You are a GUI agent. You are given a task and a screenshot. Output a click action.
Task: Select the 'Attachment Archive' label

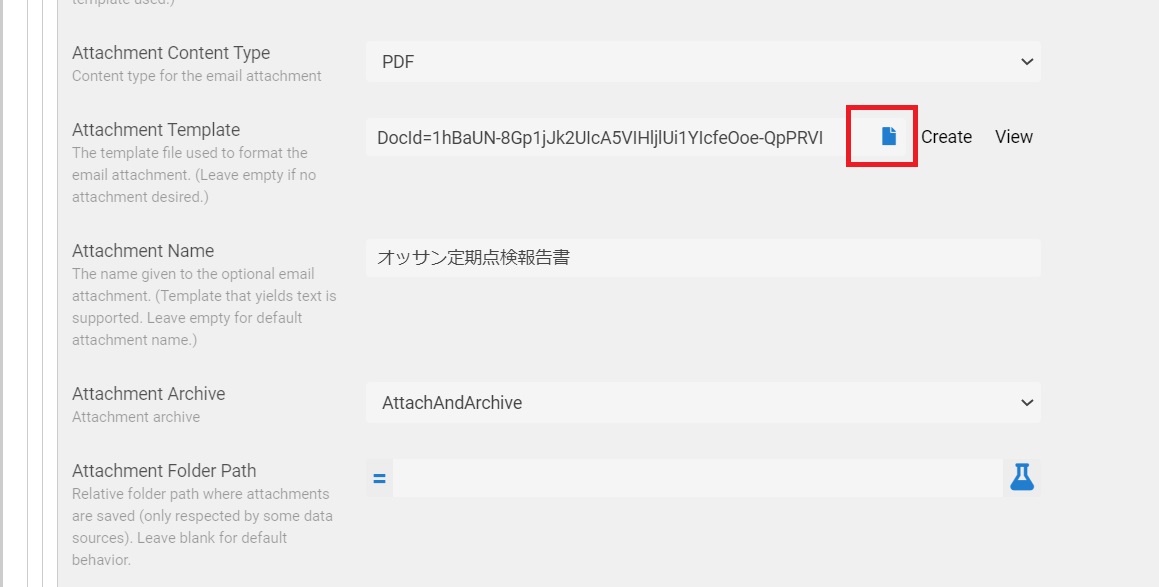149,394
